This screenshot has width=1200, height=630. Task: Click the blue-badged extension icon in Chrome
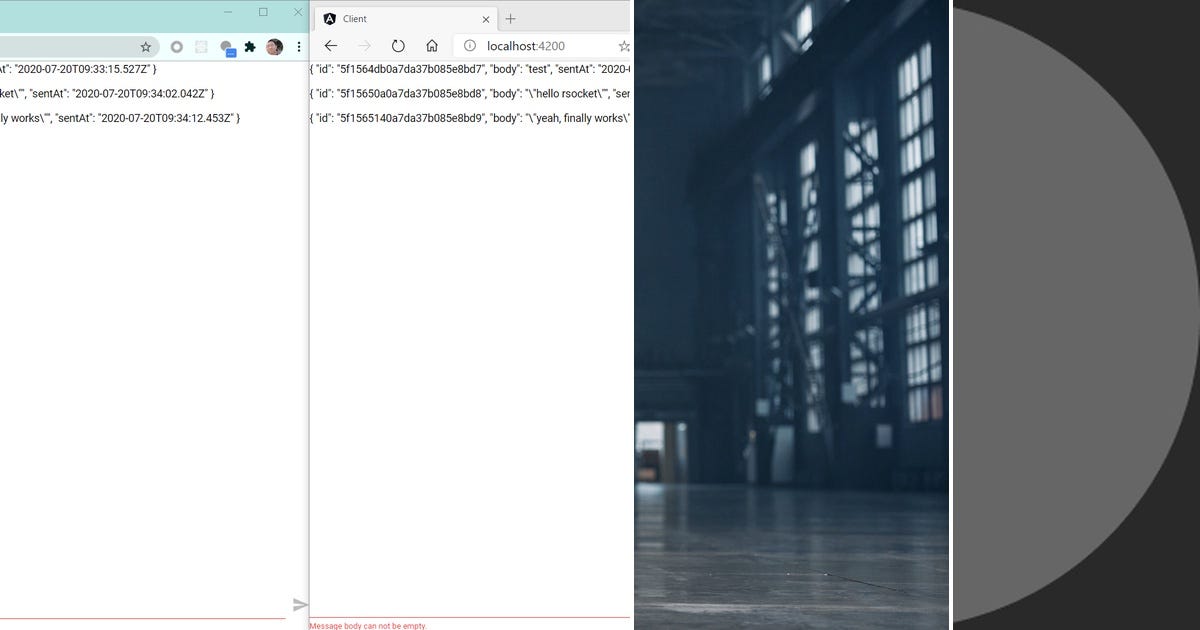pyautogui.click(x=227, y=46)
